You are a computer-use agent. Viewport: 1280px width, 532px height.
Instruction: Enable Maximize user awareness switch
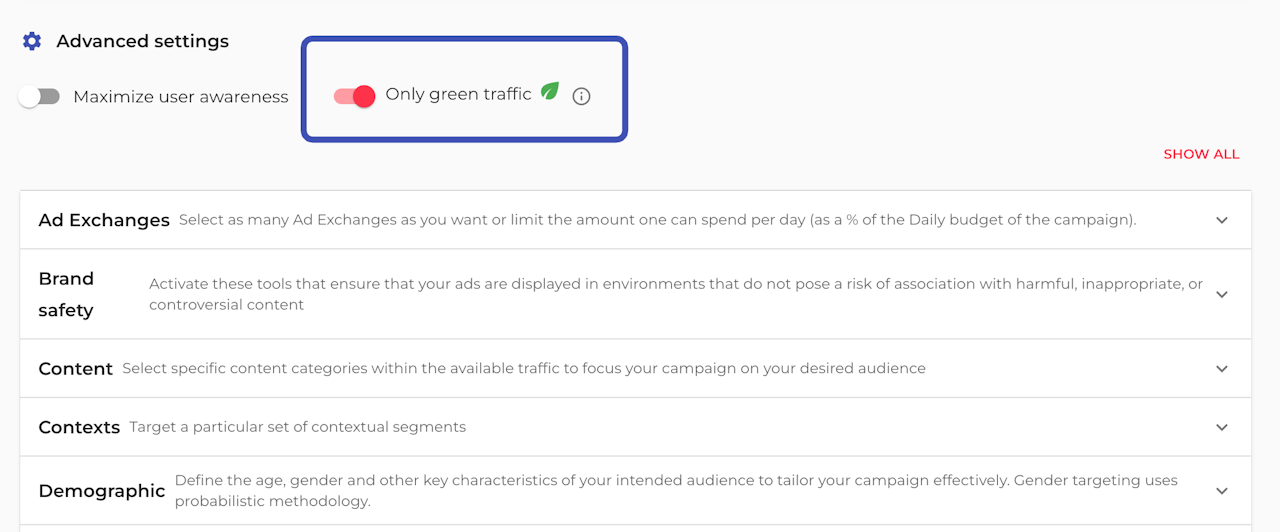(x=40, y=97)
